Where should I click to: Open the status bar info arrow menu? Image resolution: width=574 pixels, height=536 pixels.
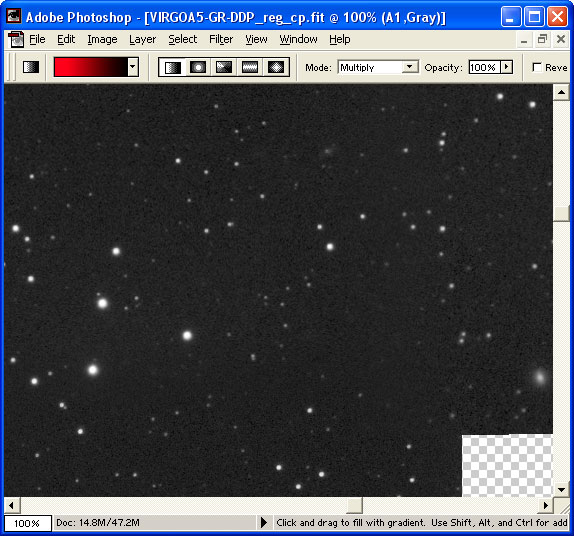coord(264,522)
